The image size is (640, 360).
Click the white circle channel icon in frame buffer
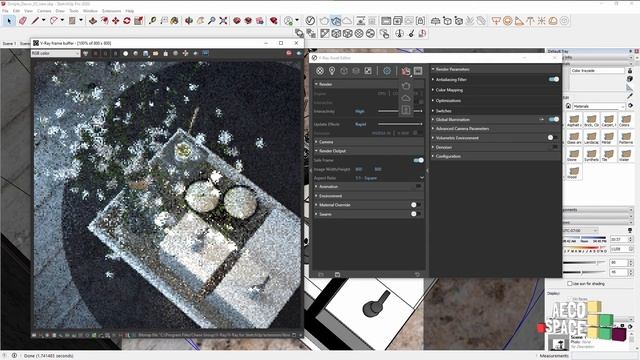(126, 53)
